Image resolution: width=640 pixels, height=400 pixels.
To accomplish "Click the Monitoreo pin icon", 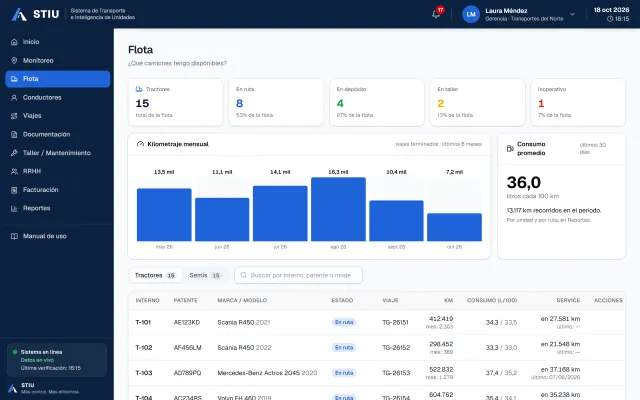I will click(14, 60).
